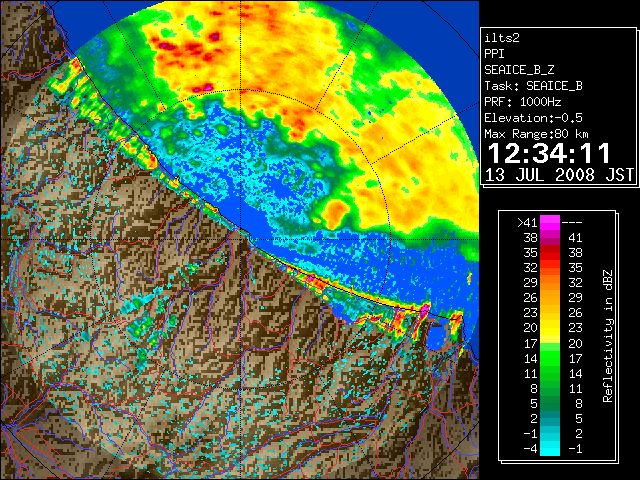The height and width of the screenshot is (480, 640).
Task: Click the '>41' legend label
Action: point(527,223)
